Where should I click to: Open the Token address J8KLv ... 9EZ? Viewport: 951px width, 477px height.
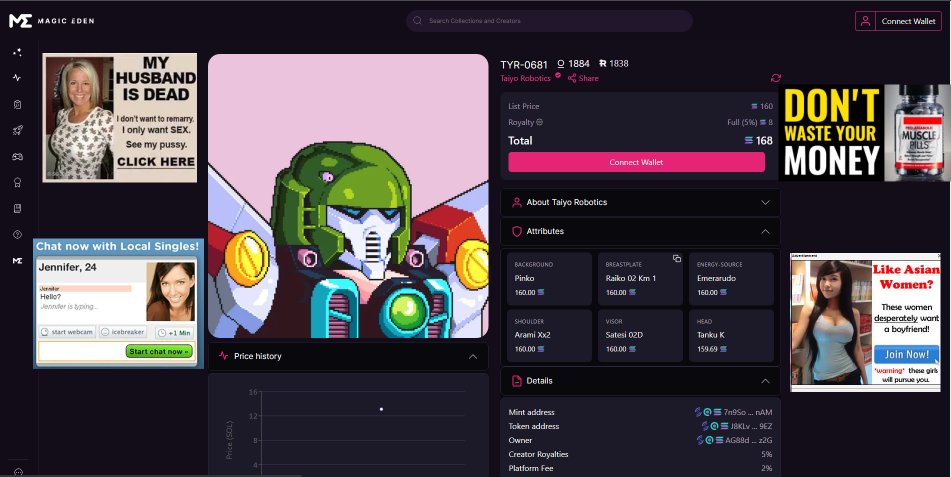tap(751, 426)
